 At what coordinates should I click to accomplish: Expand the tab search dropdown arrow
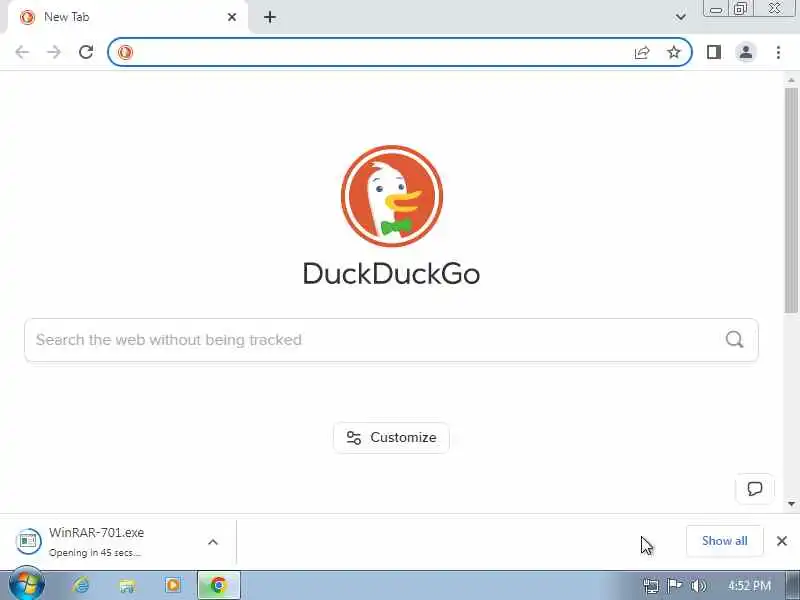click(x=680, y=17)
